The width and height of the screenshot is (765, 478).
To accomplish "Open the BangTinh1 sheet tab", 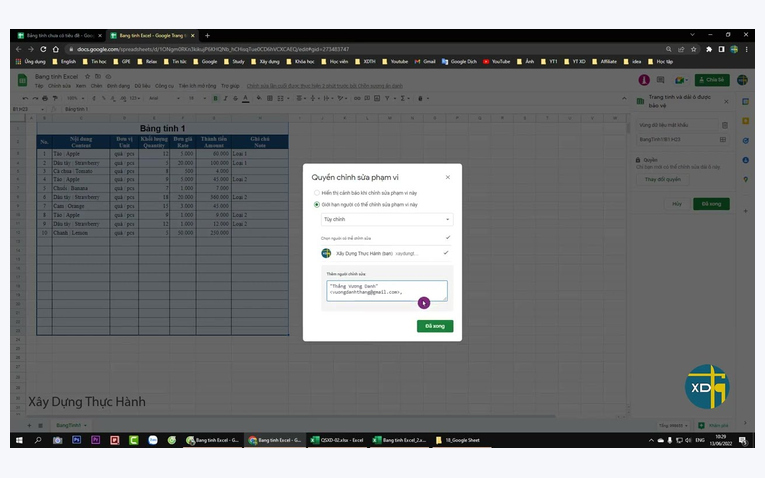I will point(71,425).
